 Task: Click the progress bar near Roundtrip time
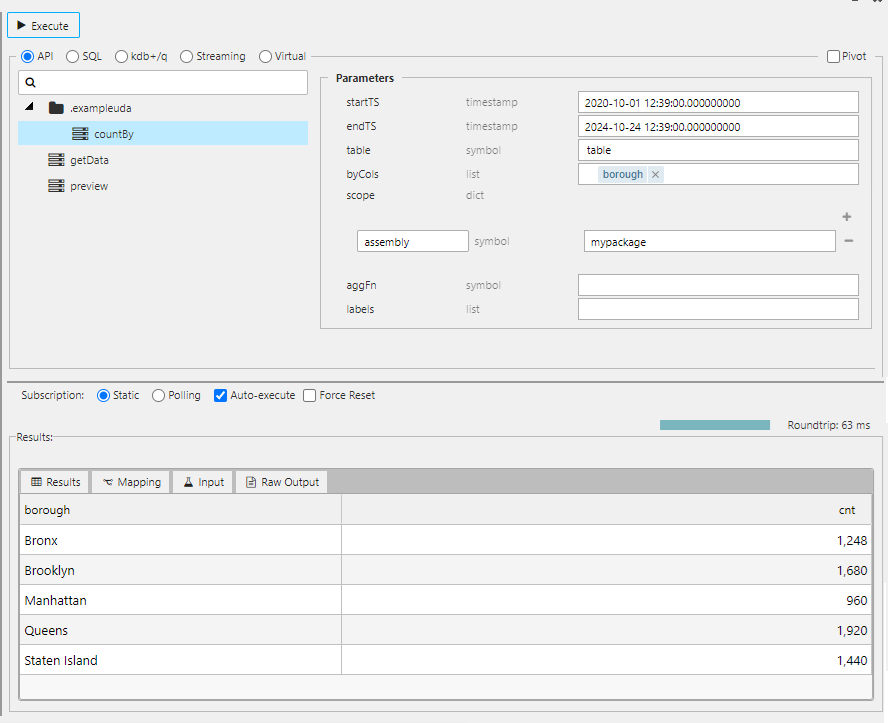[x=714, y=424]
